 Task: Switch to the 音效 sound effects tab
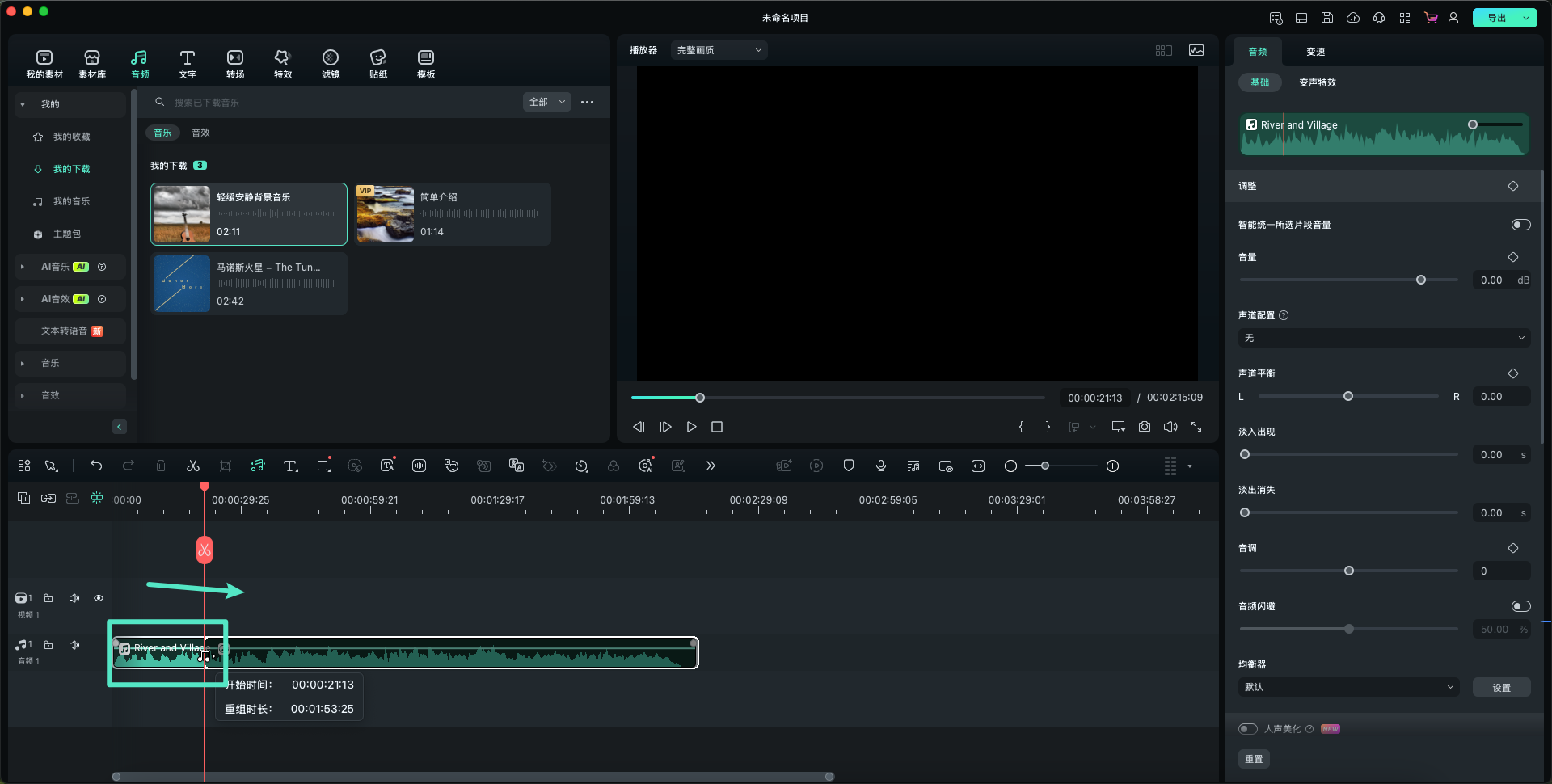coord(200,133)
